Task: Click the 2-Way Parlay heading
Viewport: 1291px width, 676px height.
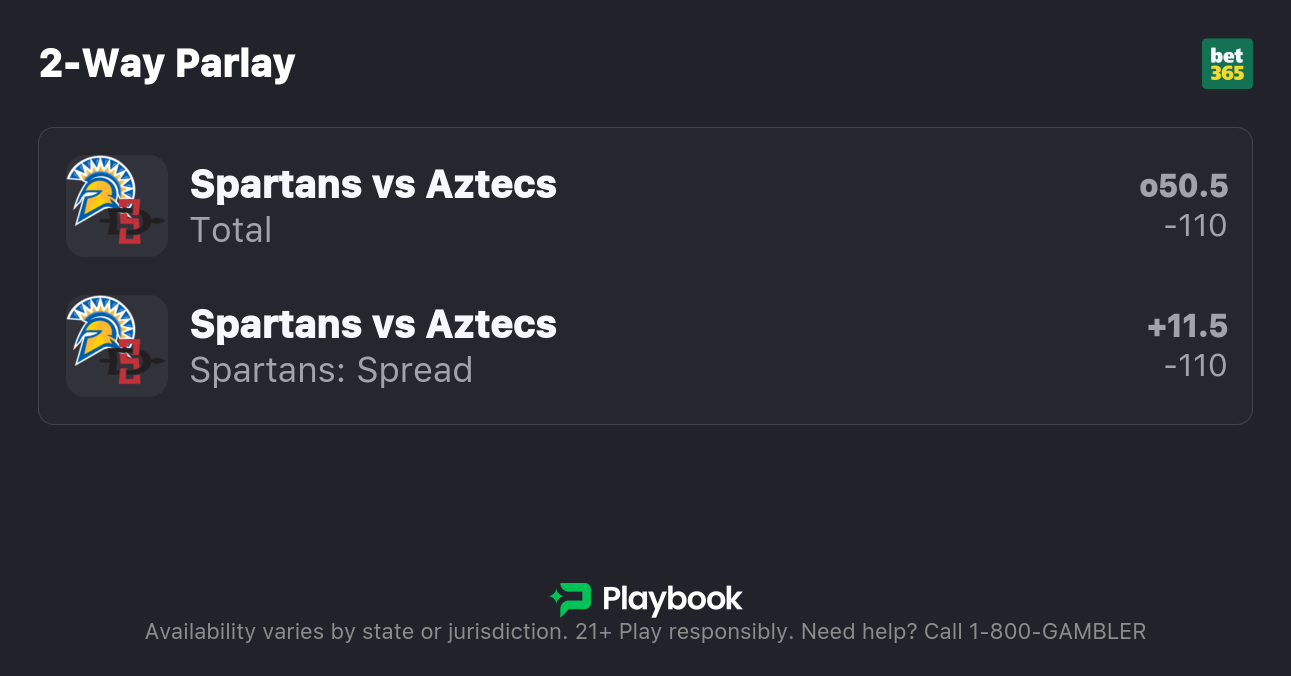Action: [167, 64]
